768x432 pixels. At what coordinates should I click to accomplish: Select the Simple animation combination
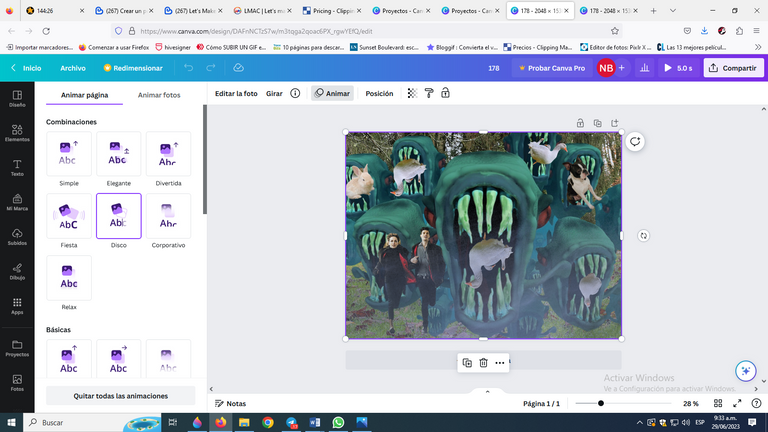tap(69, 154)
